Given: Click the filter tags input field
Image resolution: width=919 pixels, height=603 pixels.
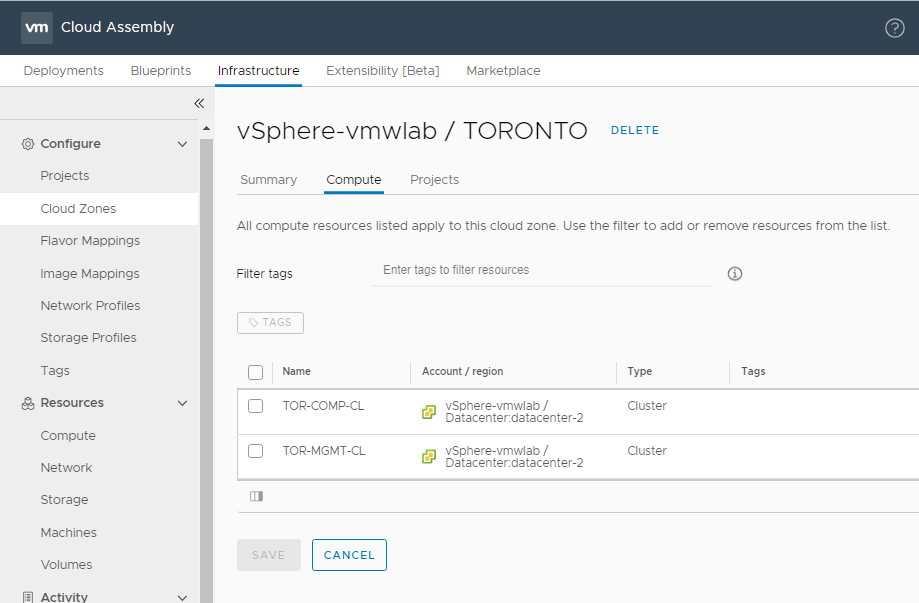Looking at the screenshot, I should [x=541, y=270].
